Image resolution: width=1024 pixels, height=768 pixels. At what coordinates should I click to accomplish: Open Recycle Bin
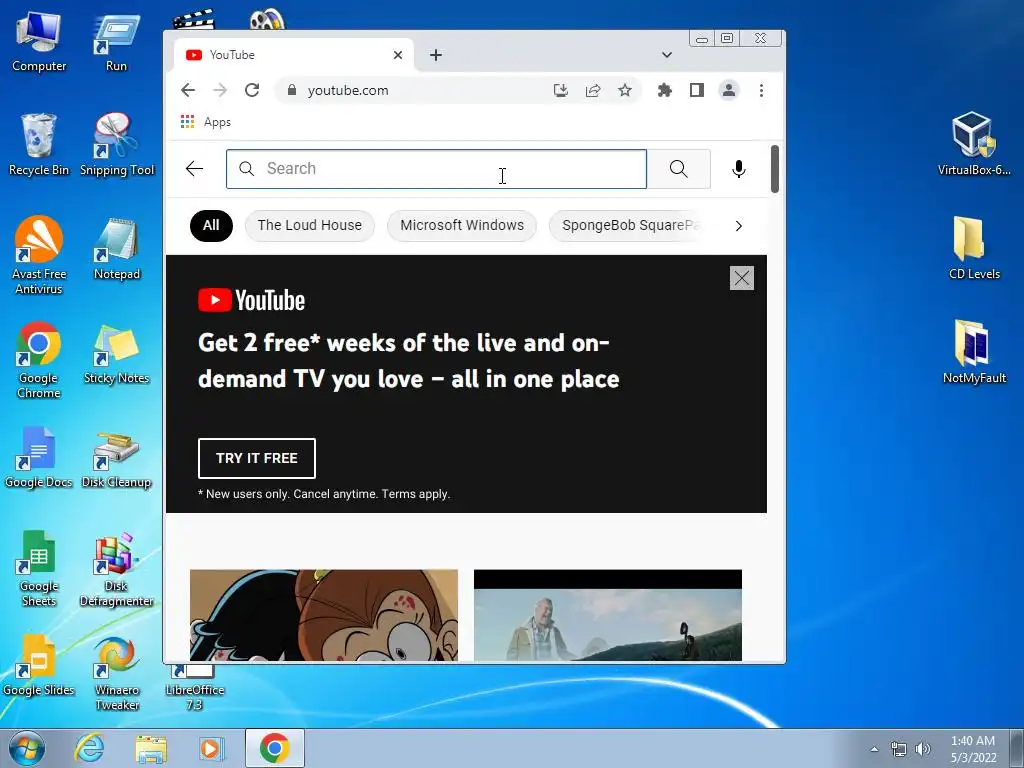[39, 145]
